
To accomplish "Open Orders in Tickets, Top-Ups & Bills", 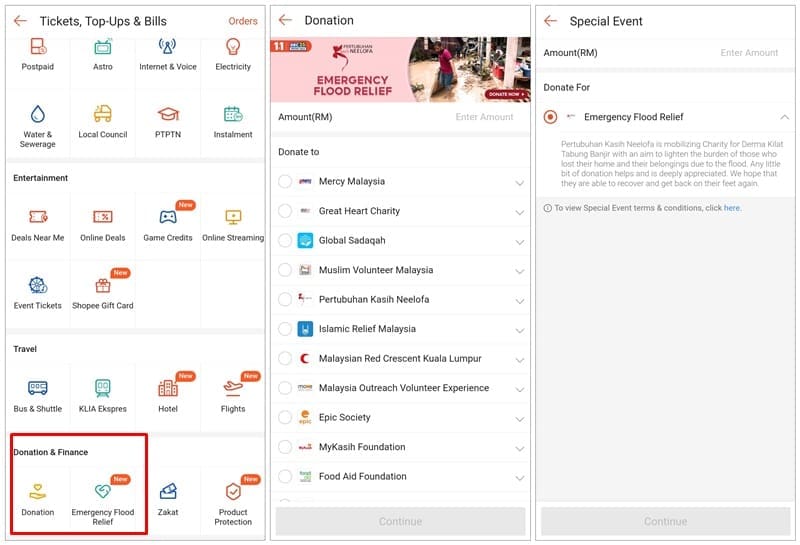I will tap(242, 21).
